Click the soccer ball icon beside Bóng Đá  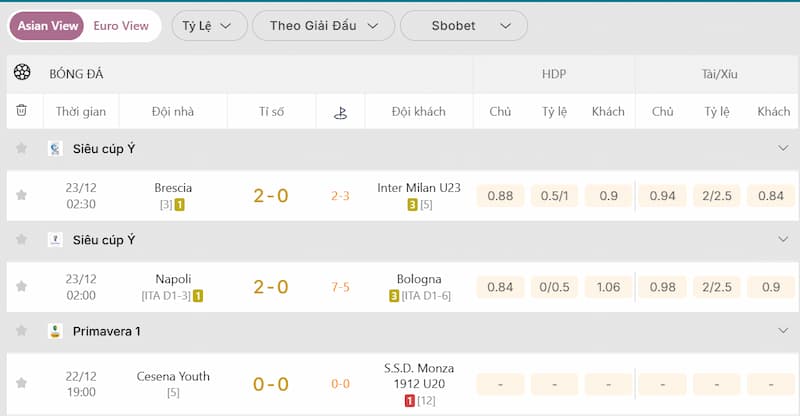[22, 73]
